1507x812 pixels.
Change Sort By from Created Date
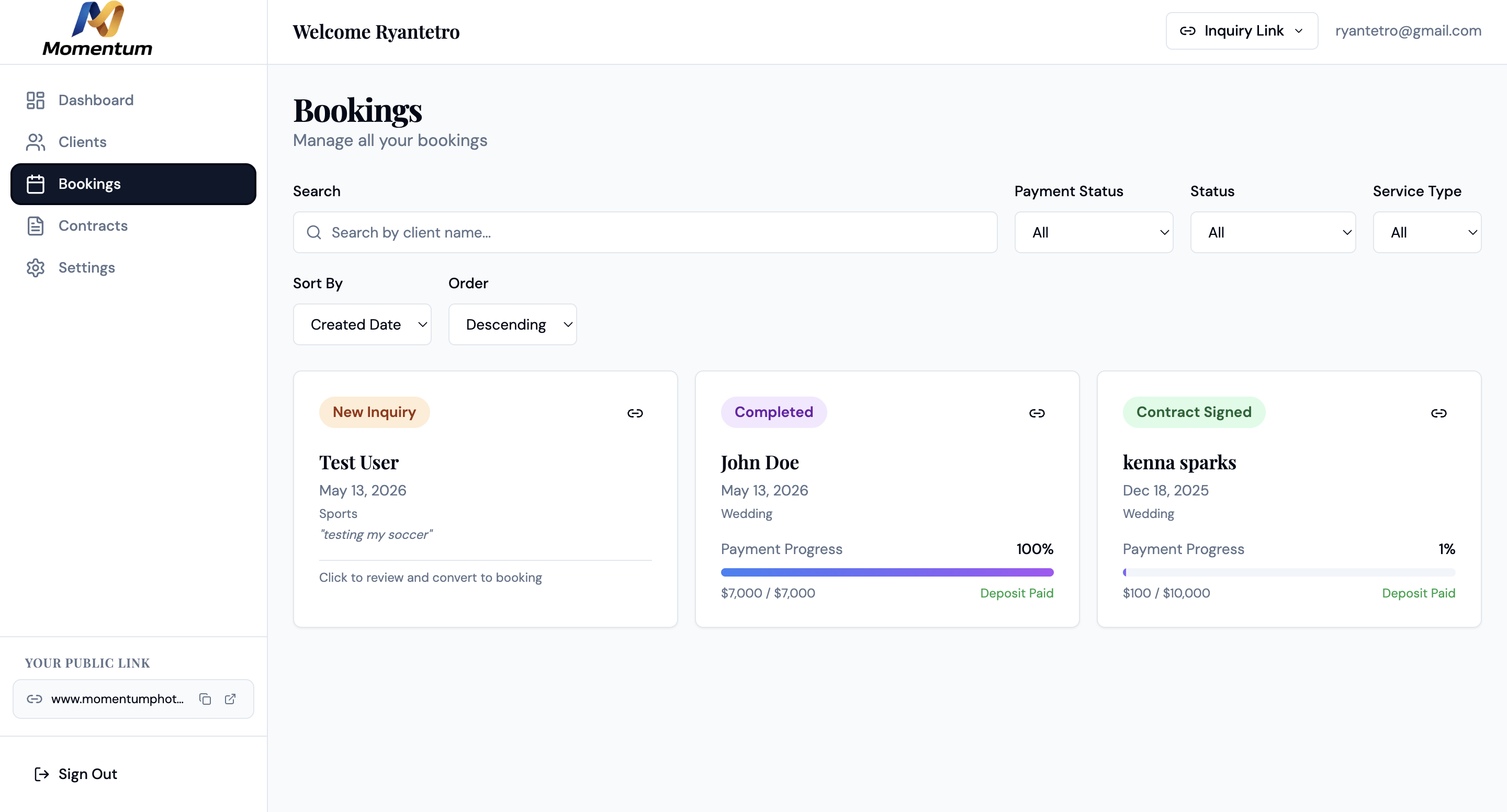[x=362, y=324]
